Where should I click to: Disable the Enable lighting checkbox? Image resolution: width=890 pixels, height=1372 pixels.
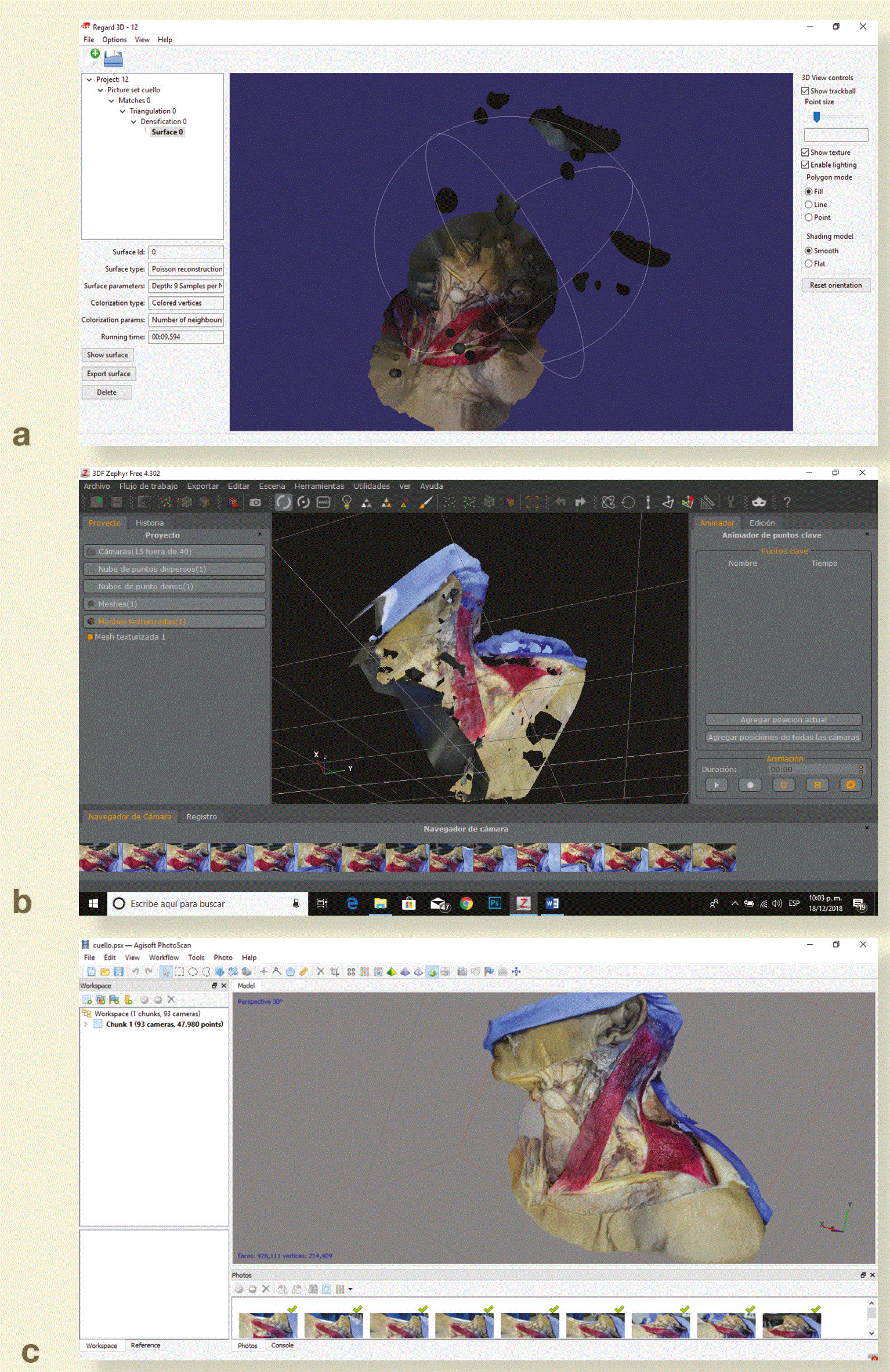click(805, 165)
